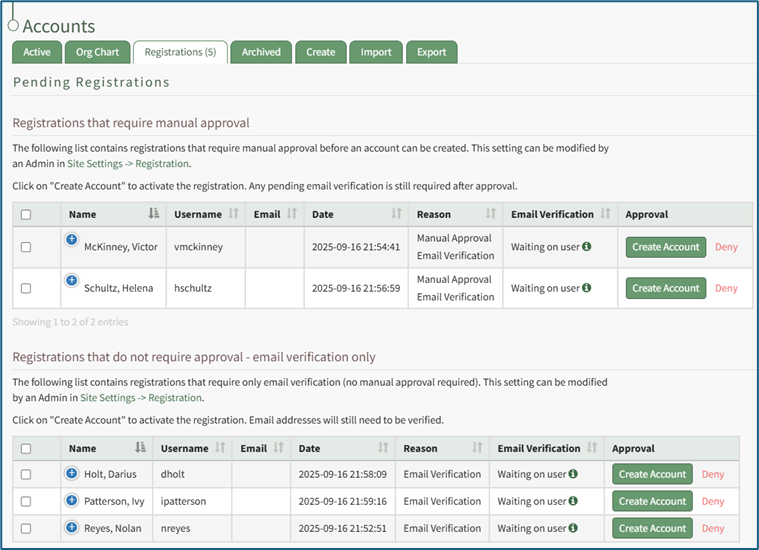Expand Reyes, Nolan row via plus icon

71,527
